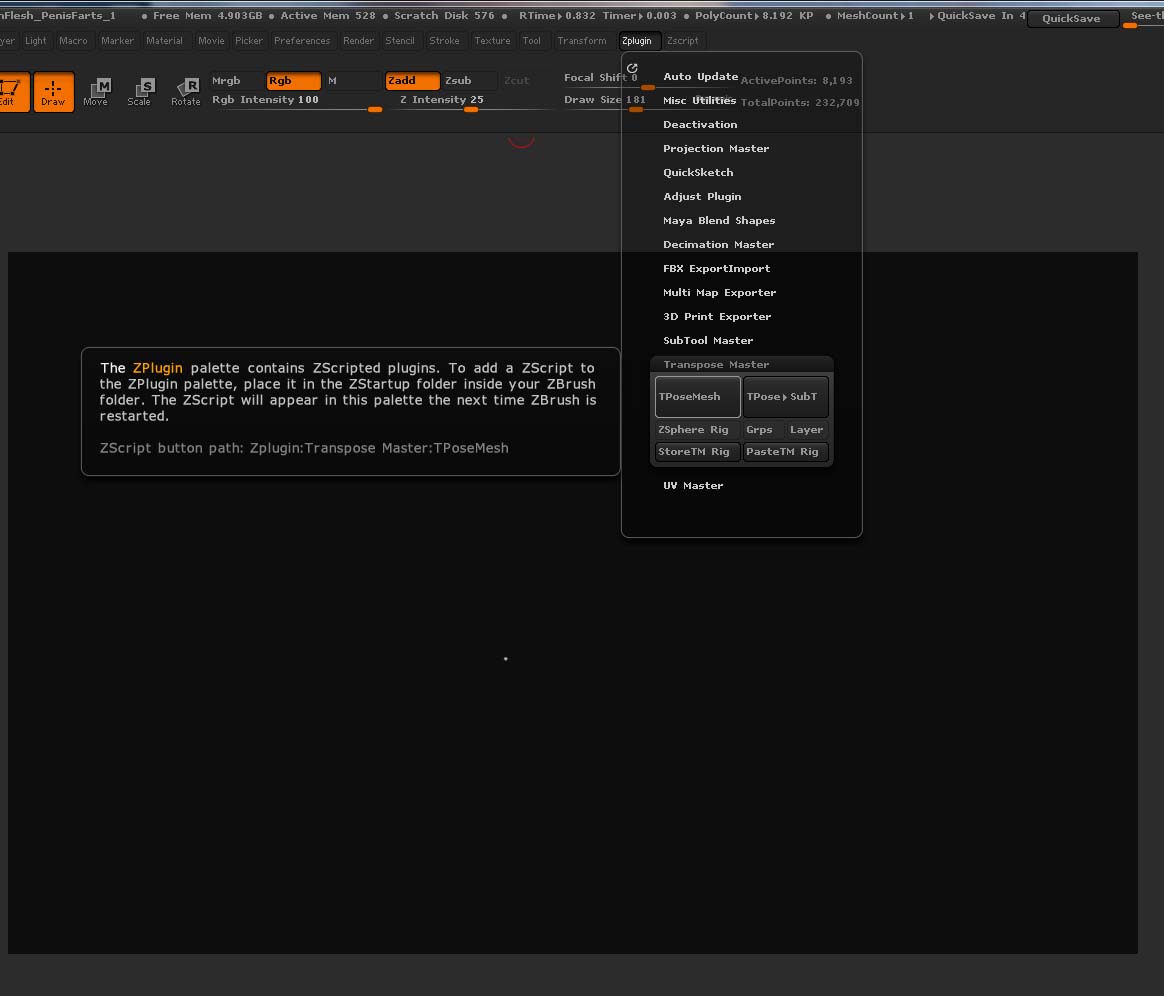The height and width of the screenshot is (996, 1164).
Task: Toggle the Rgb color mode
Action: click(x=292, y=81)
